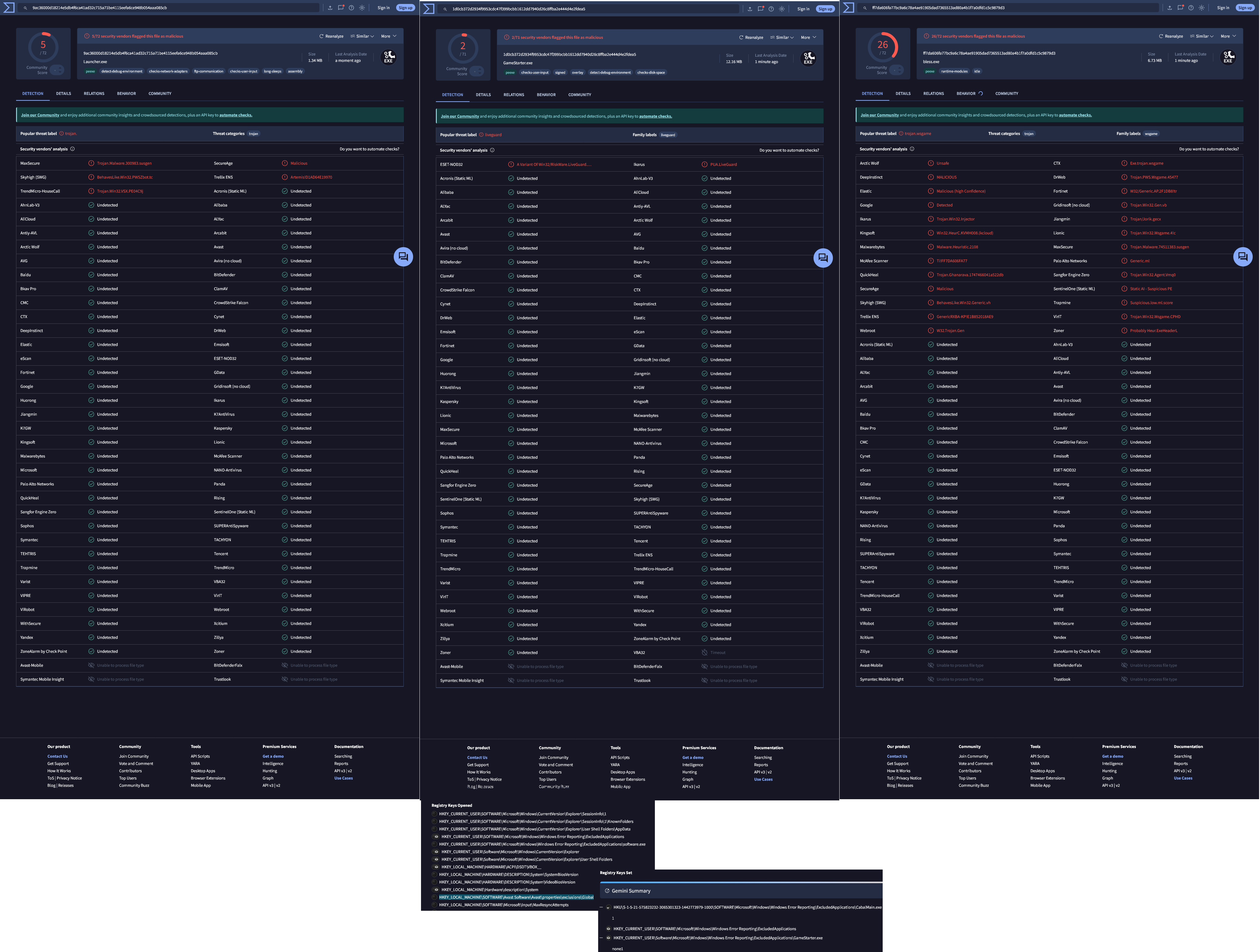
Task: Toggle Community Score vote control for GameStarter.exe
Action: pos(477,71)
